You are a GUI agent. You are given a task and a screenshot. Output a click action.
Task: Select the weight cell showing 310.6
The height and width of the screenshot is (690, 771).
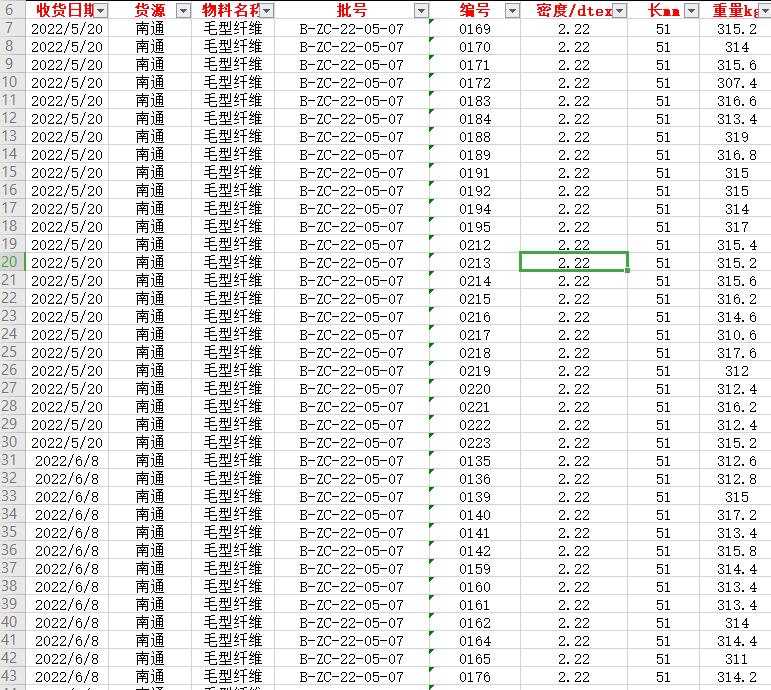736,335
